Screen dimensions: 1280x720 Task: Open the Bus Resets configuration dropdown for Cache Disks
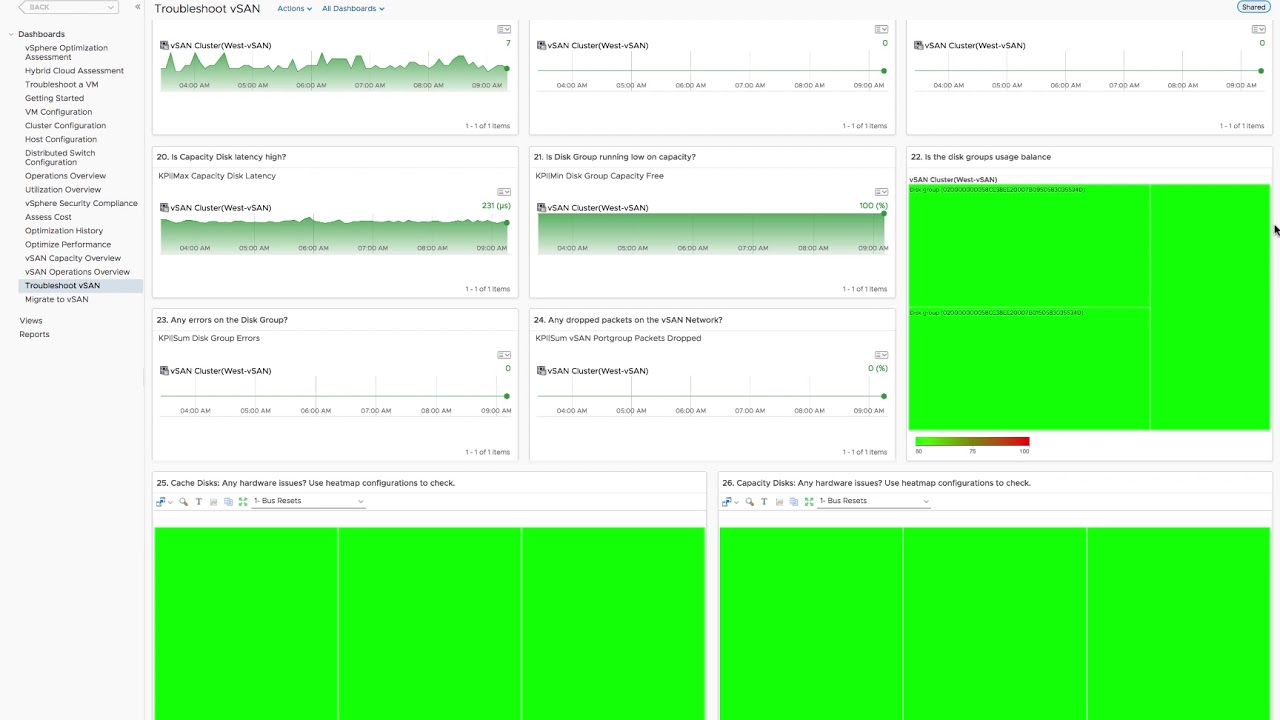[x=308, y=501]
